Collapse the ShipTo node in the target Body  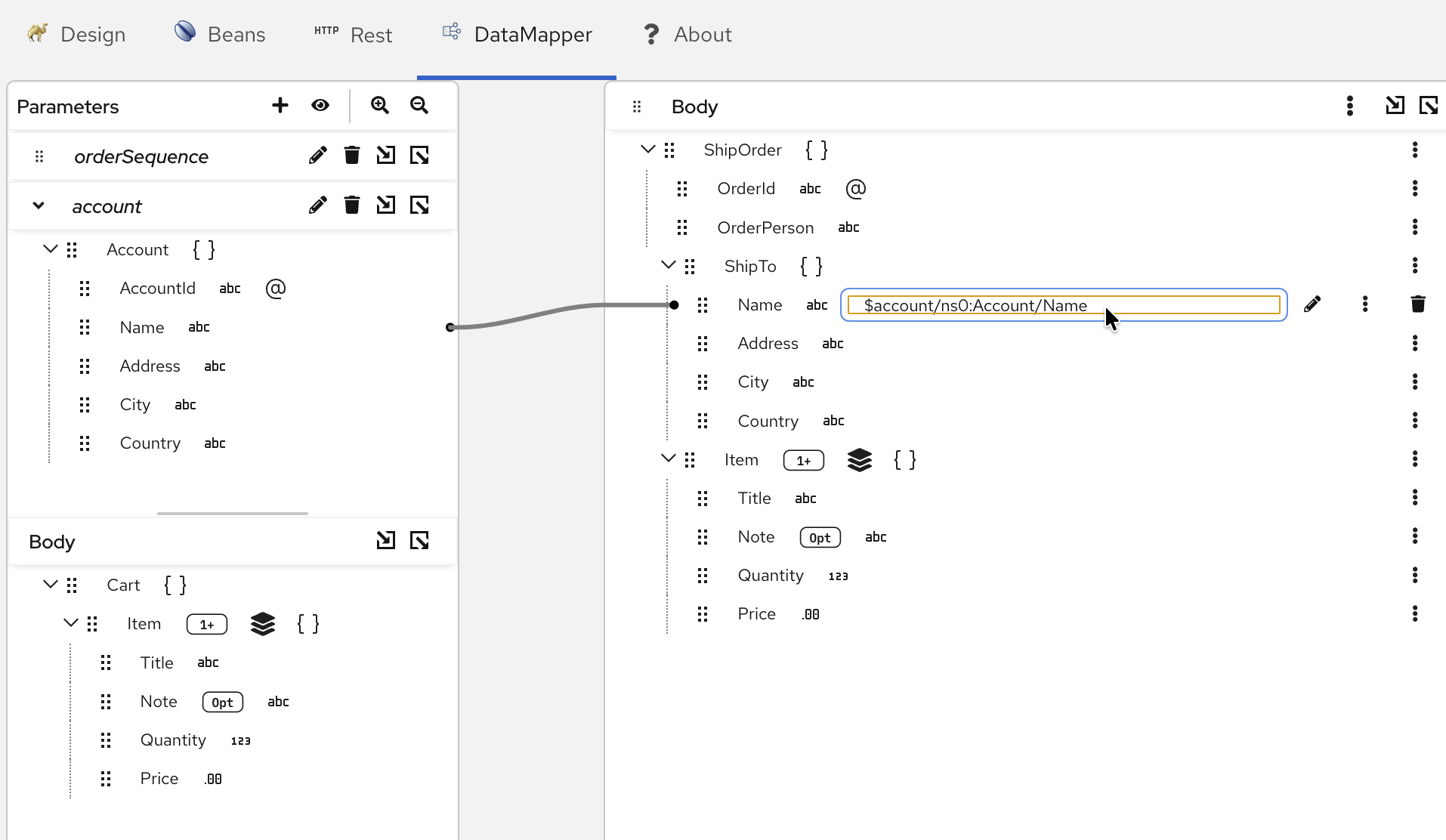click(668, 265)
